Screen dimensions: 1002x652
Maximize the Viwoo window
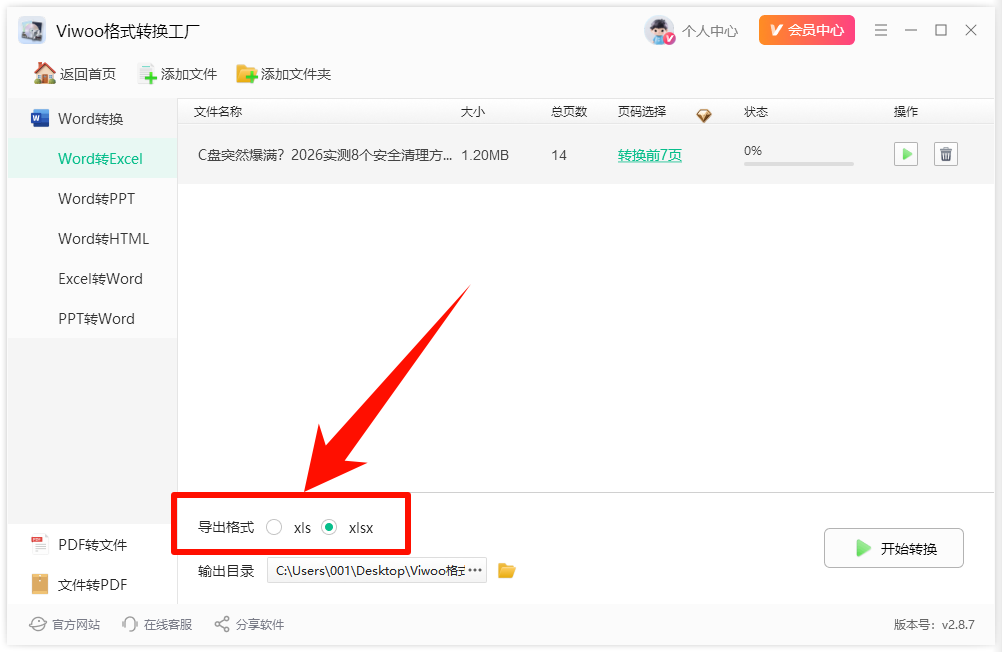(x=941, y=30)
